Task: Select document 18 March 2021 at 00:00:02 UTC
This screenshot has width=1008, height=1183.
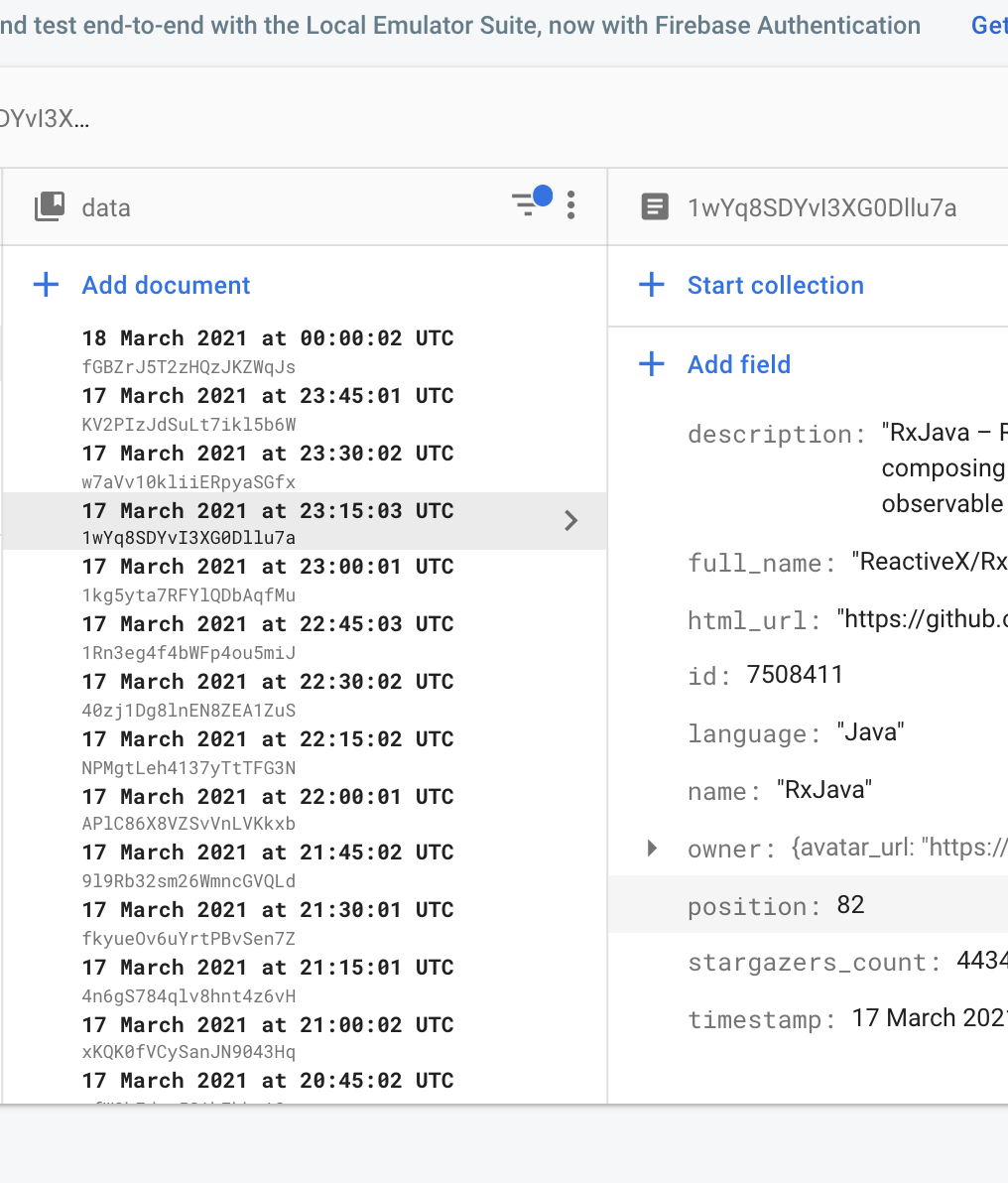Action: click(268, 338)
